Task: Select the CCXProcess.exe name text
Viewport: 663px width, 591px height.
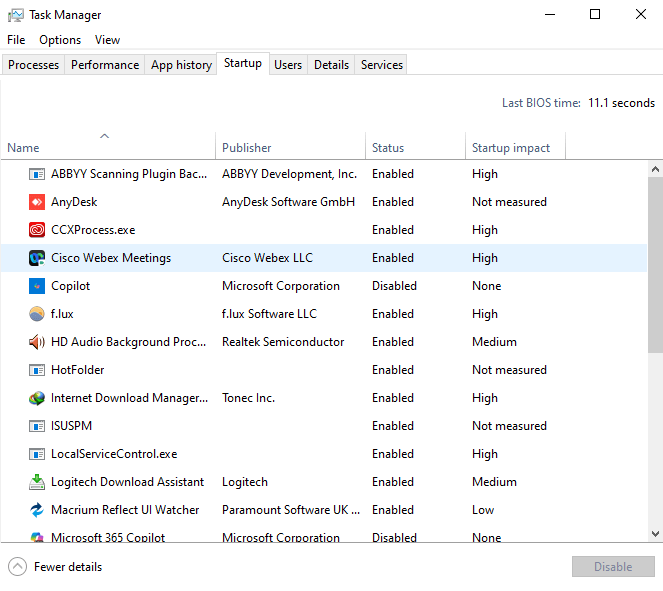Action: coord(93,230)
